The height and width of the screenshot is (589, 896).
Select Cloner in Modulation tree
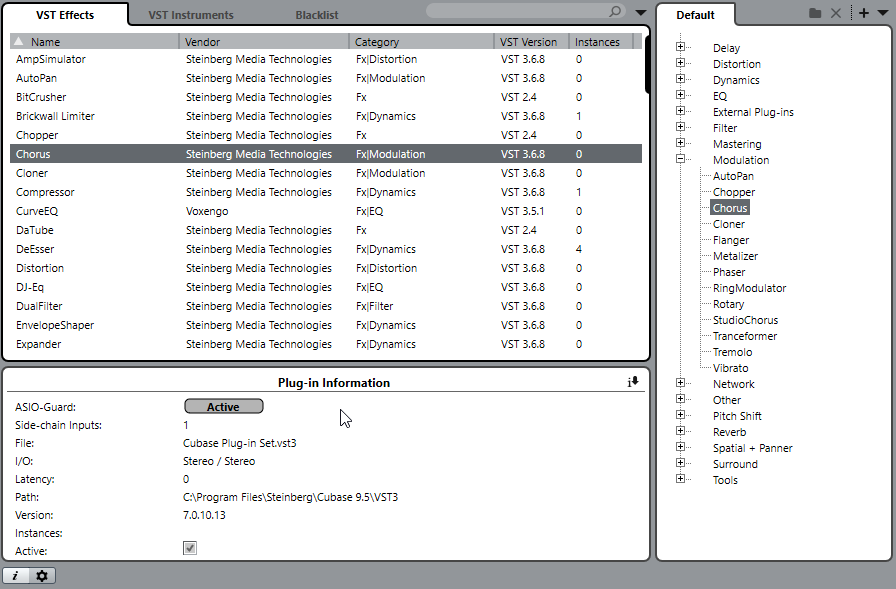pyautogui.click(x=729, y=225)
